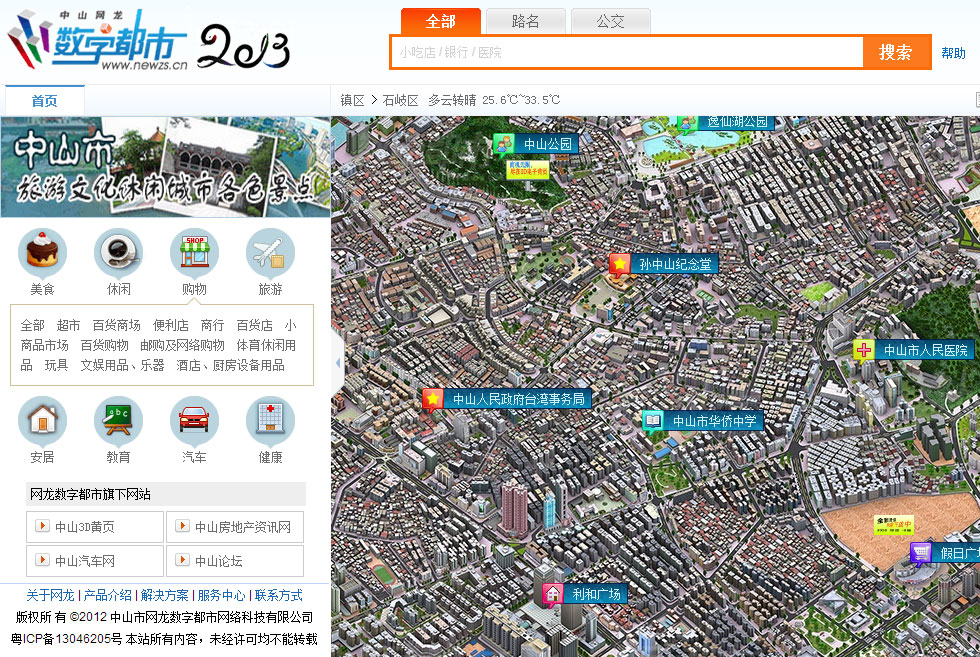Screen dimensions: 980x657
Task: Click the 搜索 search button
Action: (x=896, y=52)
